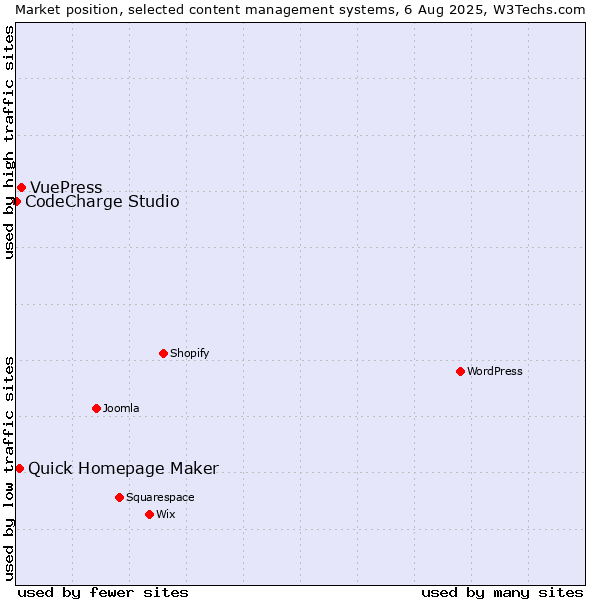Click the Quick Homepage Maker red marker
The image size is (600, 600).
[x=20, y=468]
